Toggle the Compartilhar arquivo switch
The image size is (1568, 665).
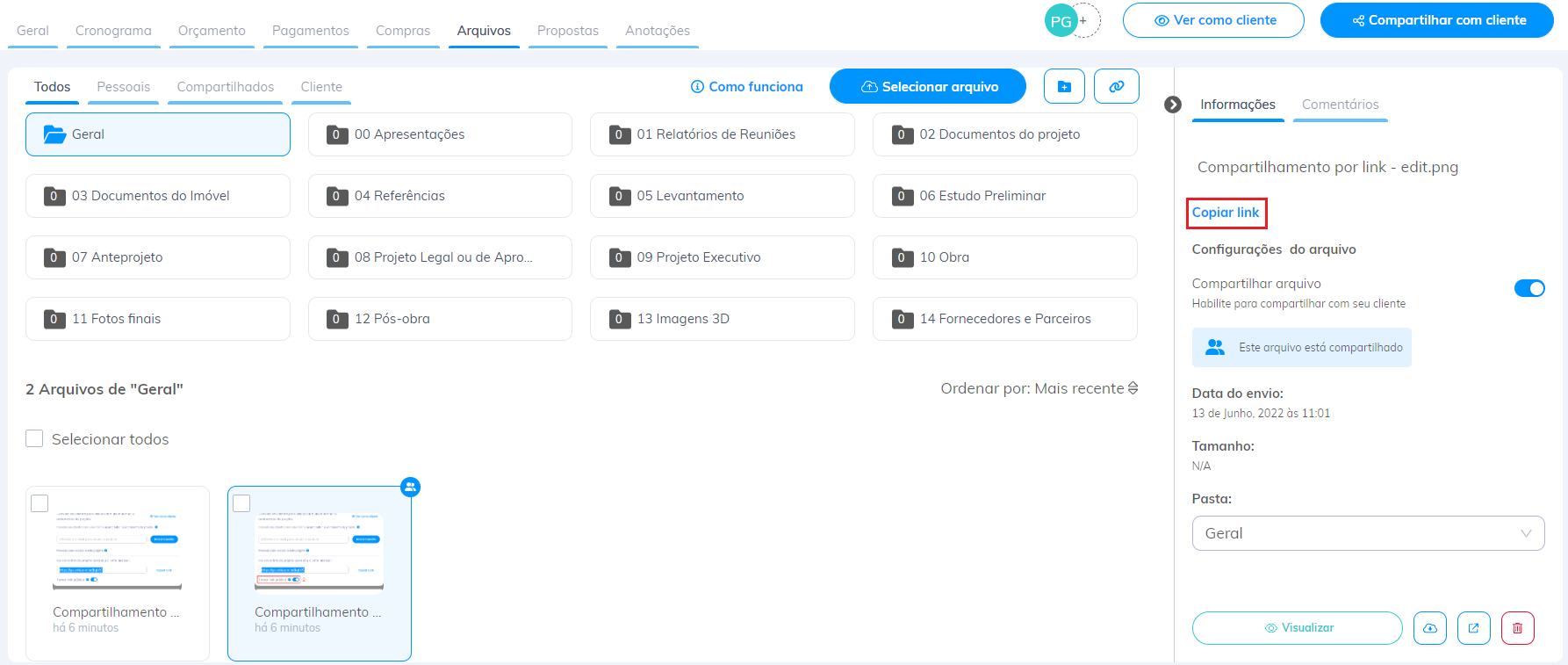tap(1529, 288)
